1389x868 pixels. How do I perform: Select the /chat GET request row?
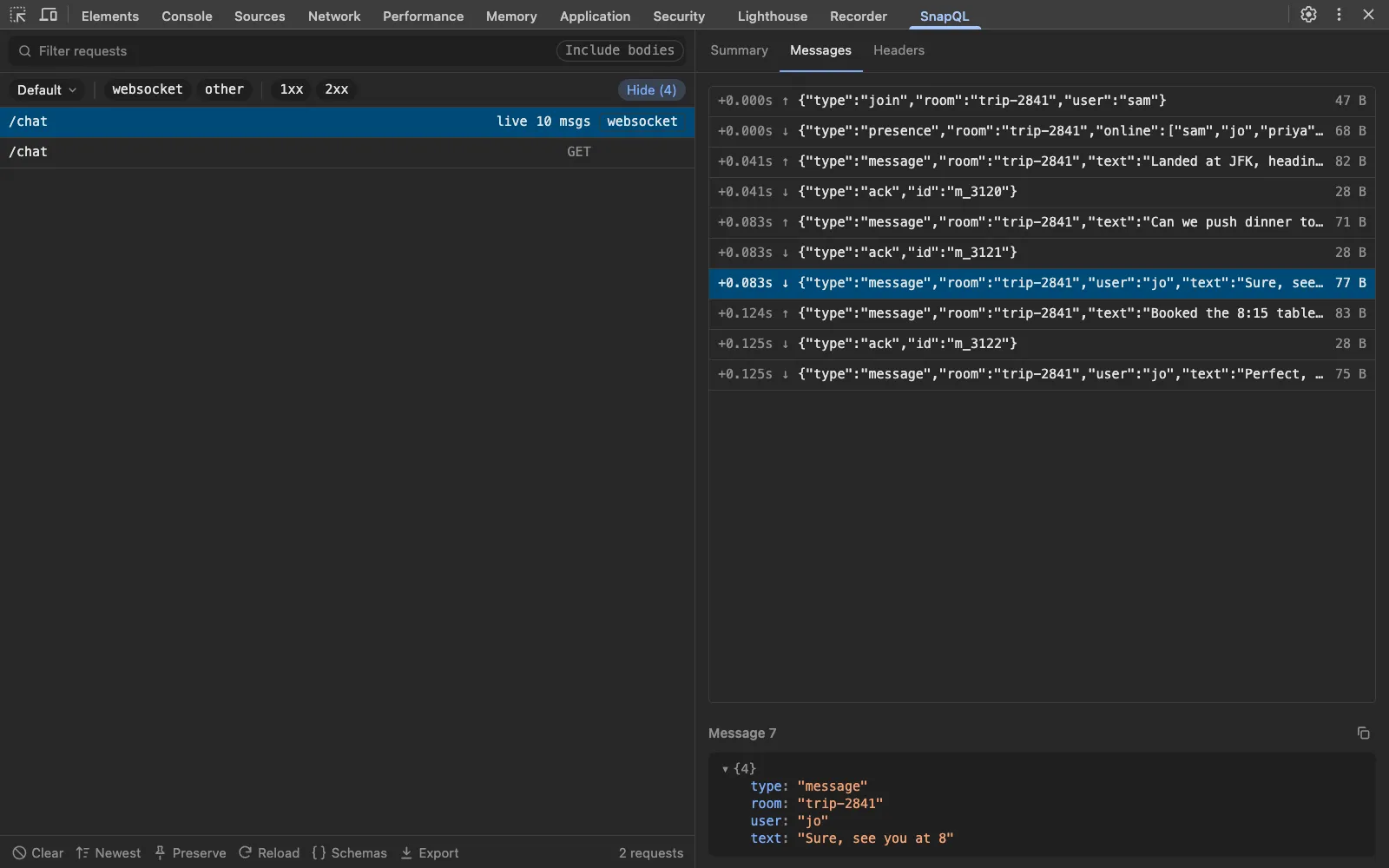[347, 153]
